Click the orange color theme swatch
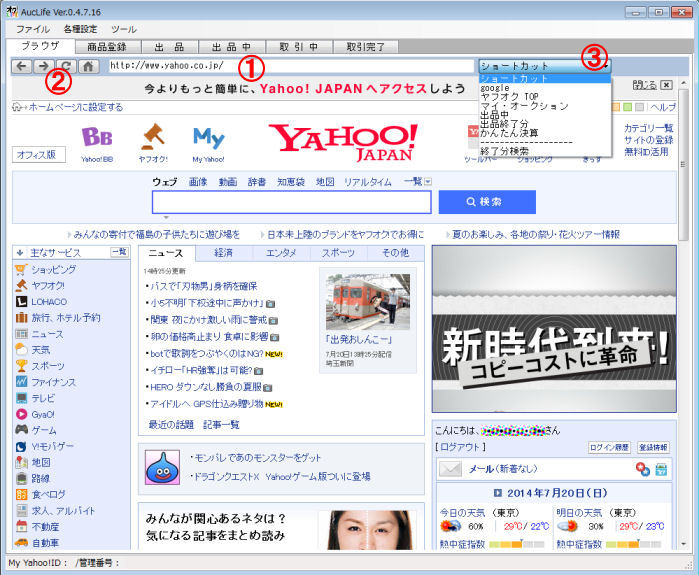This screenshot has height=575, width=699. pos(616,107)
